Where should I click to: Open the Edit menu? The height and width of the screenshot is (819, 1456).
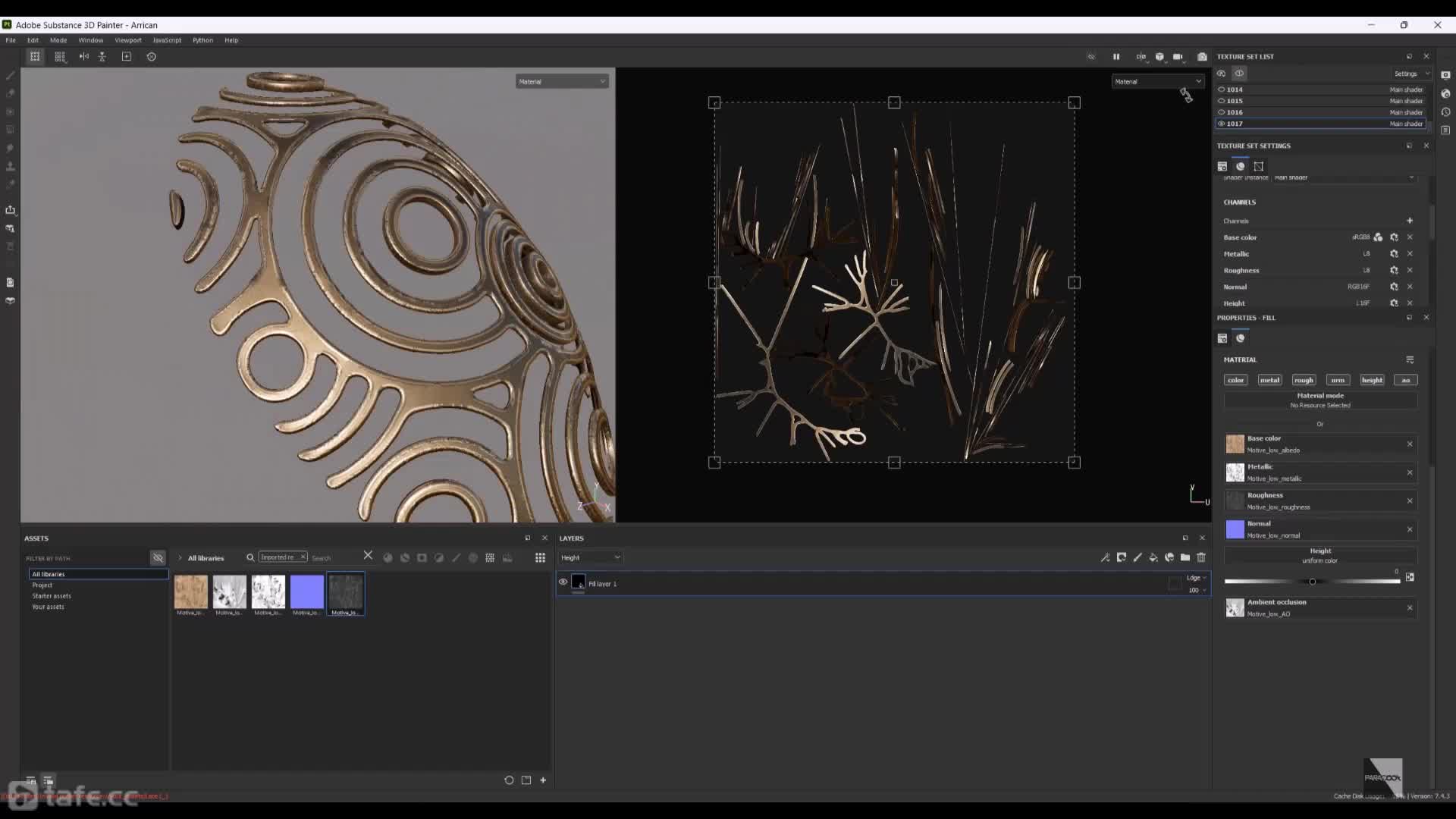tap(33, 40)
